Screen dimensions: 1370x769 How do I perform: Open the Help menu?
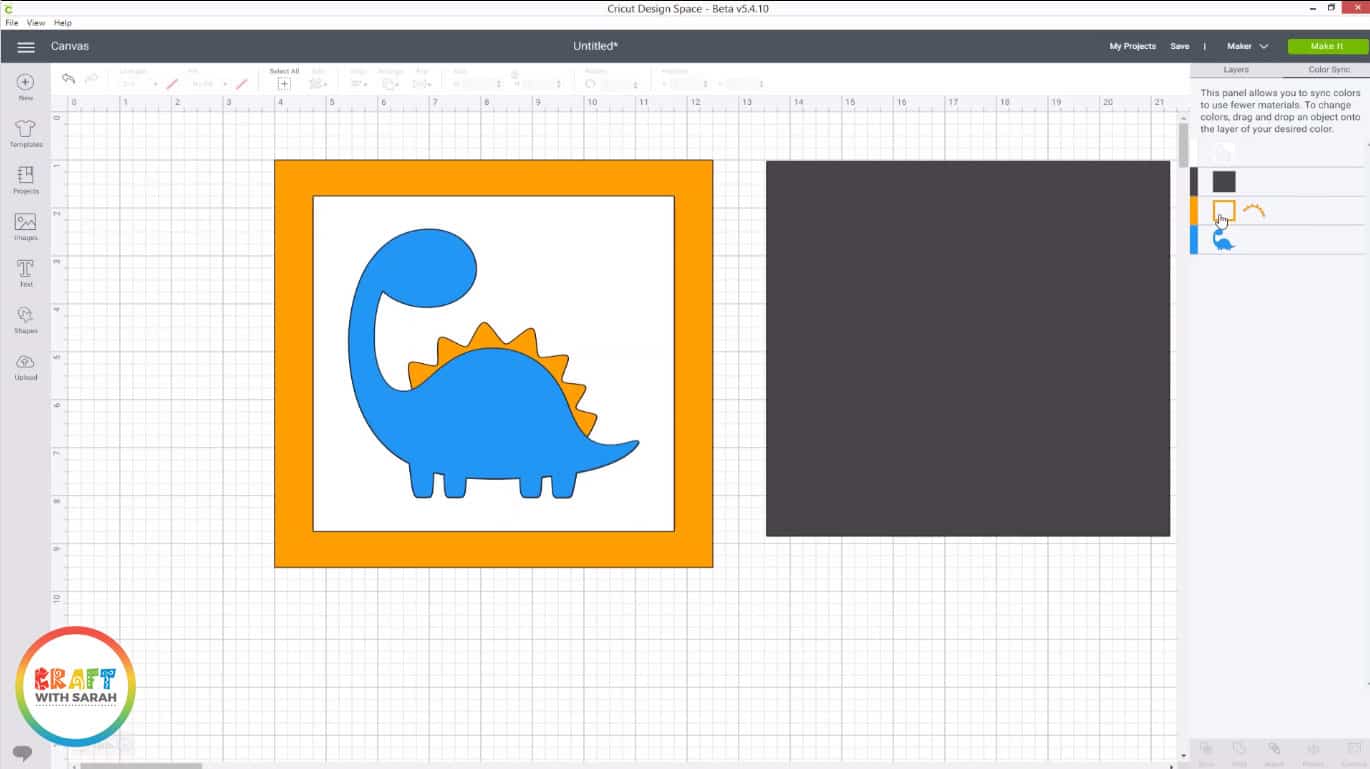(x=62, y=22)
